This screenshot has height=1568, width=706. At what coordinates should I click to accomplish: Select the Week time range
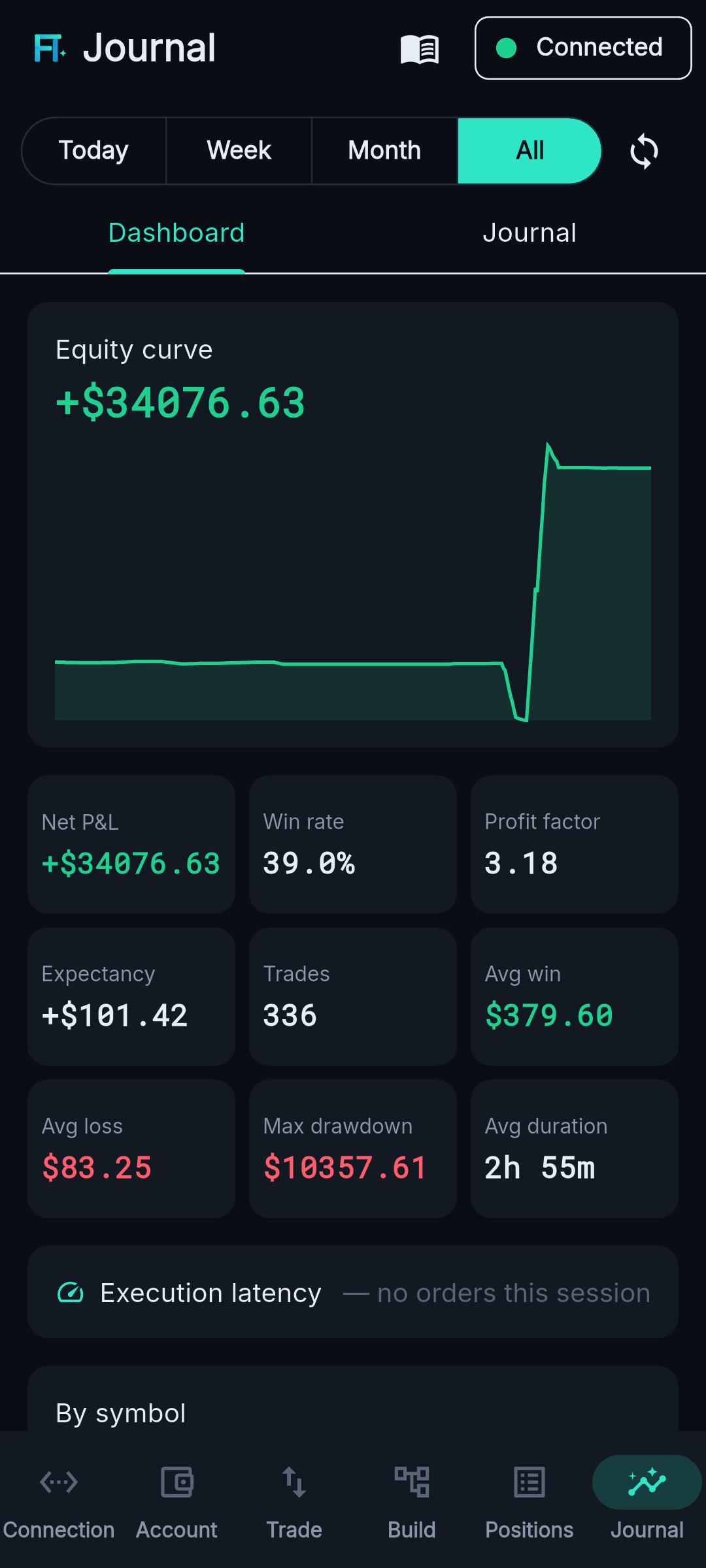(x=239, y=151)
